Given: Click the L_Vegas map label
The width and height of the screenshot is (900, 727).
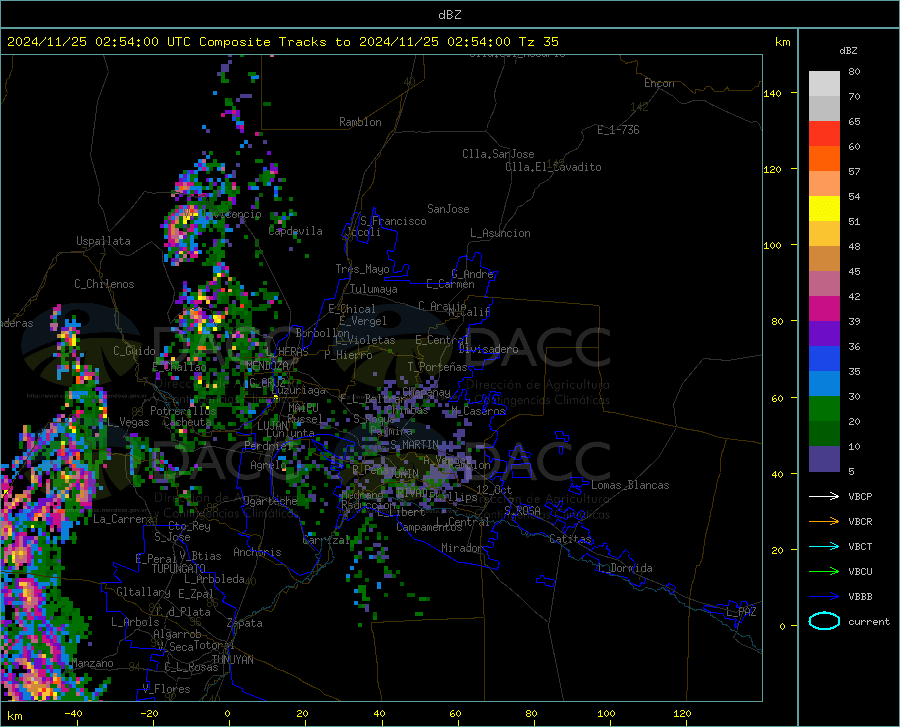Looking at the screenshot, I should click(128, 422).
